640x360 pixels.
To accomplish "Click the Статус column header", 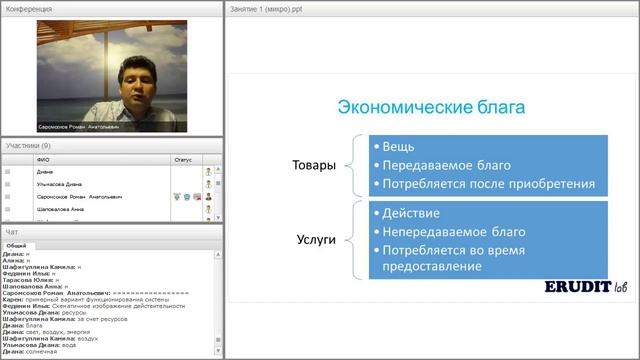I will pos(186,160).
